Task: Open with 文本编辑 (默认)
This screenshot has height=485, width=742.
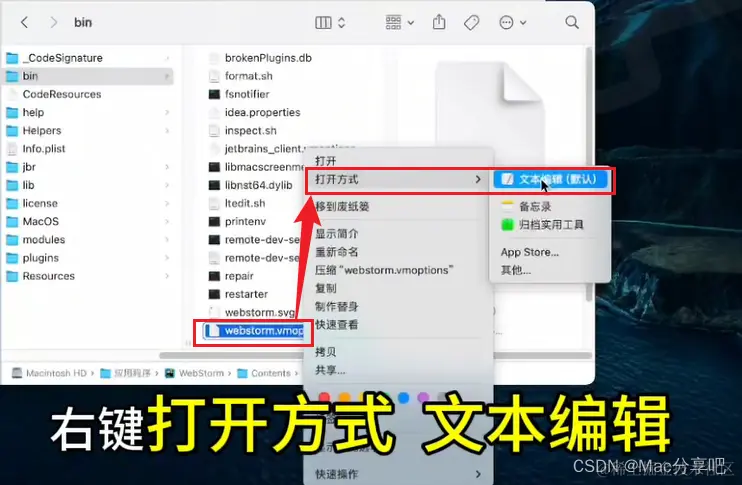Action: point(550,179)
